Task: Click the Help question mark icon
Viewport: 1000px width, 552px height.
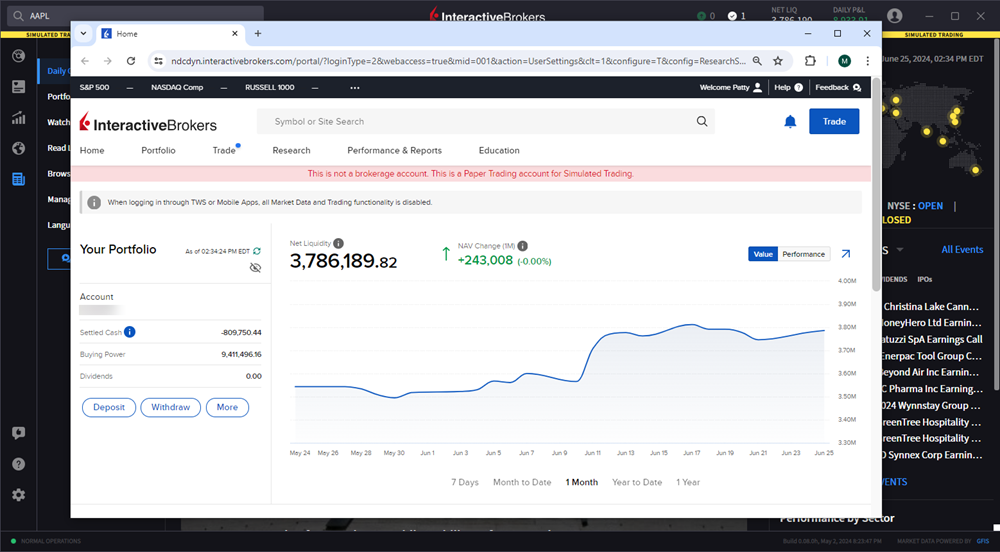Action: tap(798, 87)
